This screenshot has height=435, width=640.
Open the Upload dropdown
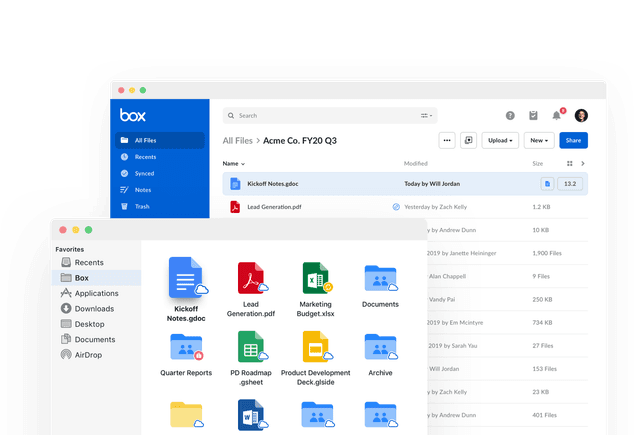[500, 140]
